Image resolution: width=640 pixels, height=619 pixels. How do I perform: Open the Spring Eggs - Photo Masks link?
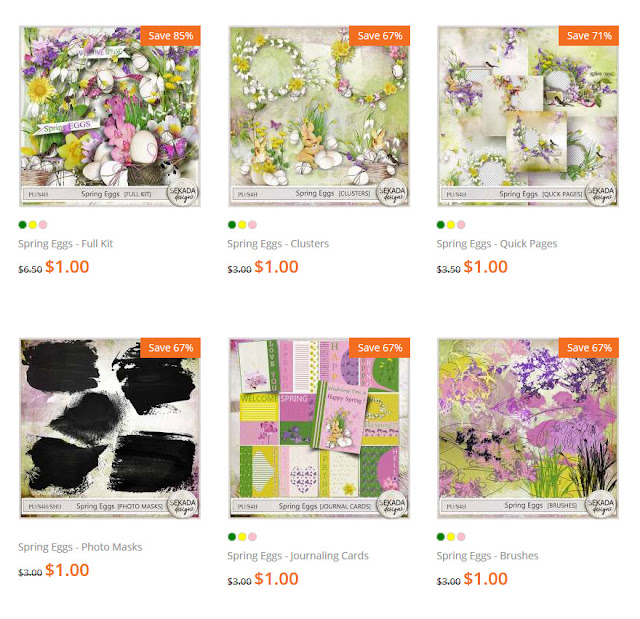80,547
